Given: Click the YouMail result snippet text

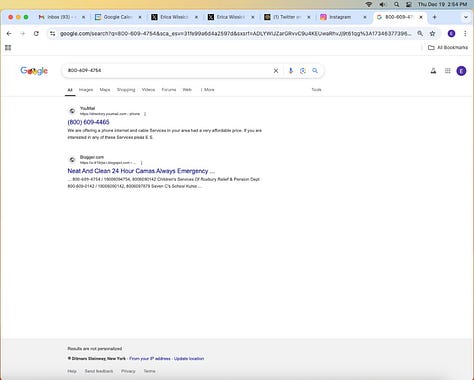Looking at the screenshot, I should coord(165,134).
